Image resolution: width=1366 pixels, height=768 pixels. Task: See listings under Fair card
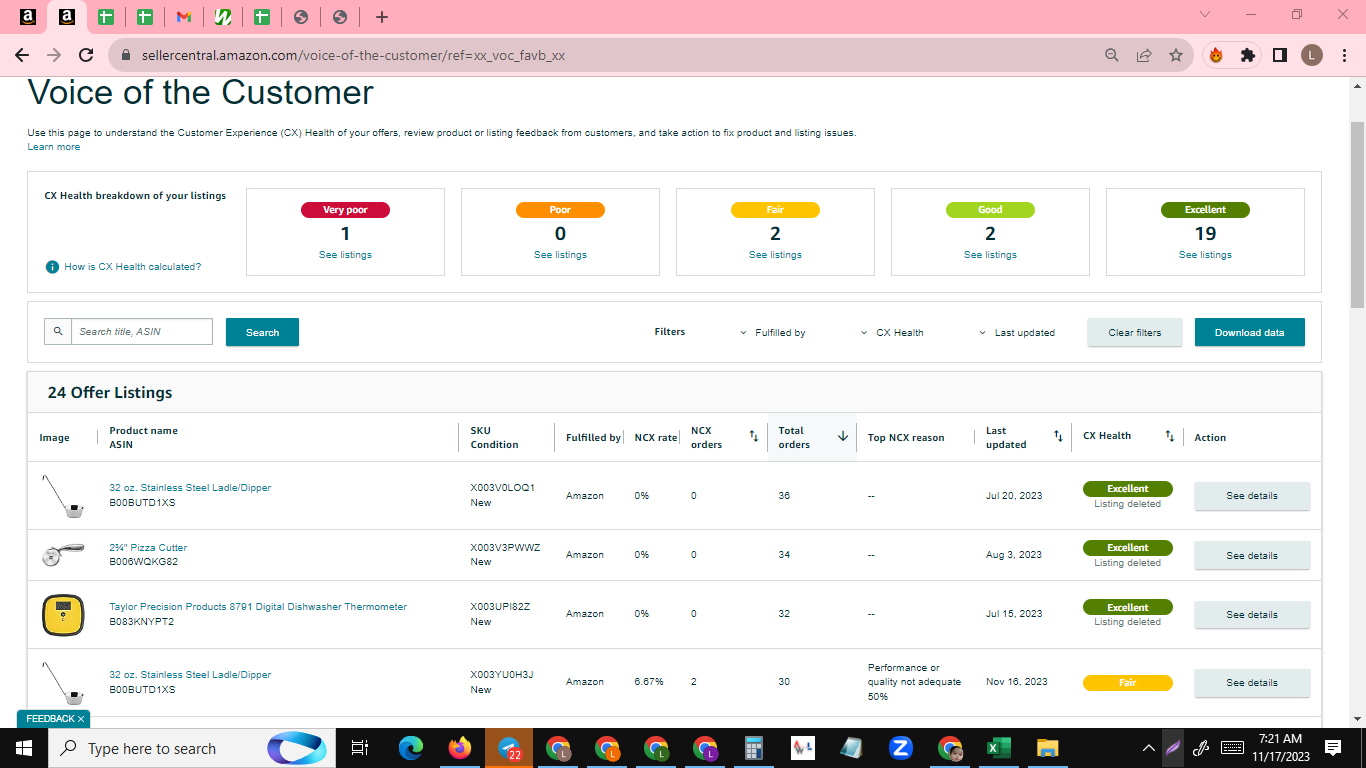coord(775,255)
